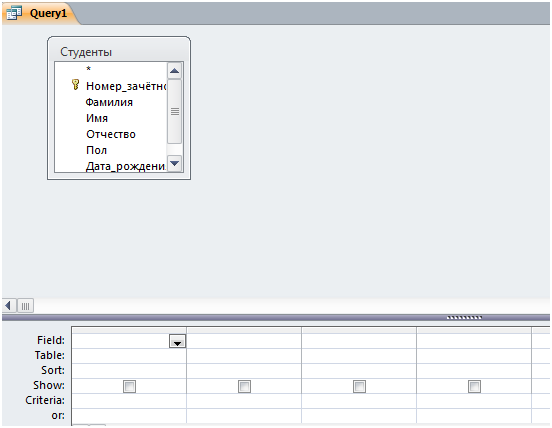
Task: Click the first column selector bar
Action: (129, 330)
